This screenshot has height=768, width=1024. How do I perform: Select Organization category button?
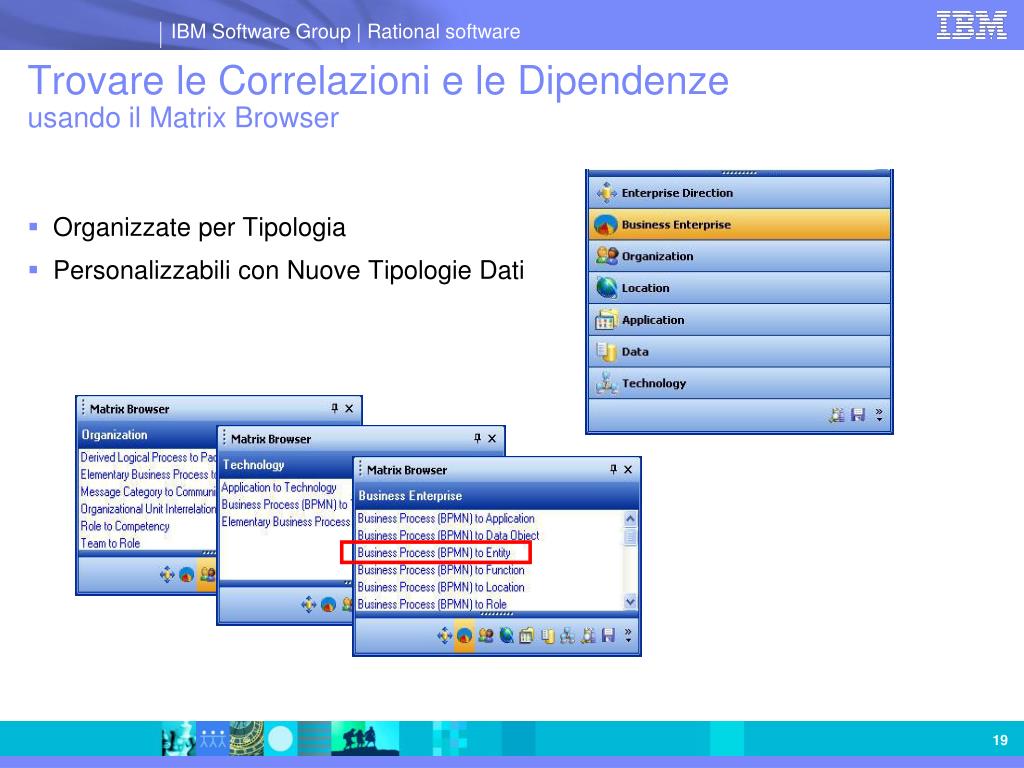[739, 256]
